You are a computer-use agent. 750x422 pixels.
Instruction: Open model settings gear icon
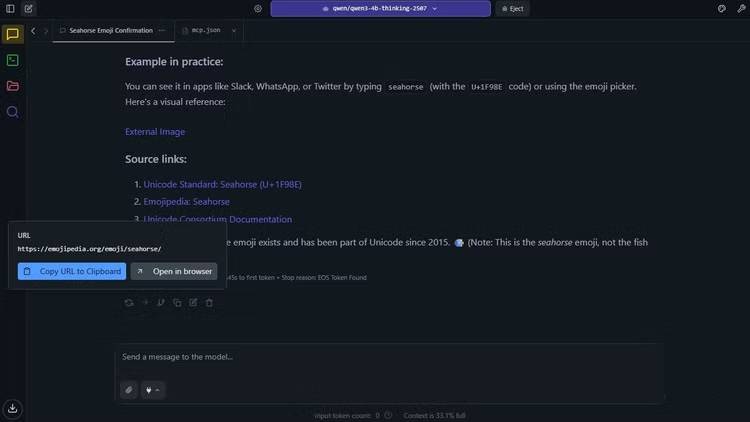click(x=258, y=9)
